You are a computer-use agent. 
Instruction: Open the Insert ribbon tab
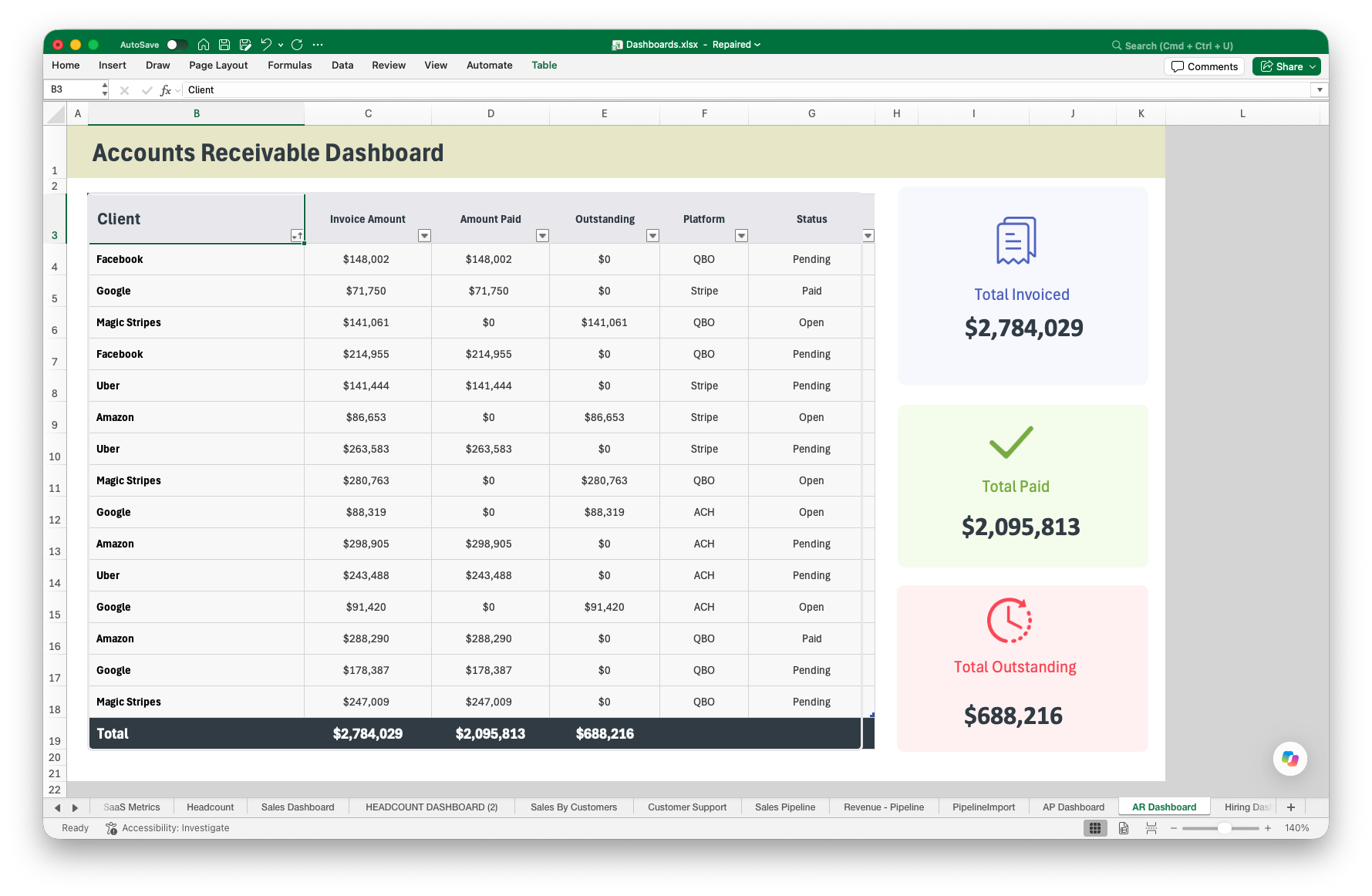[113, 66]
